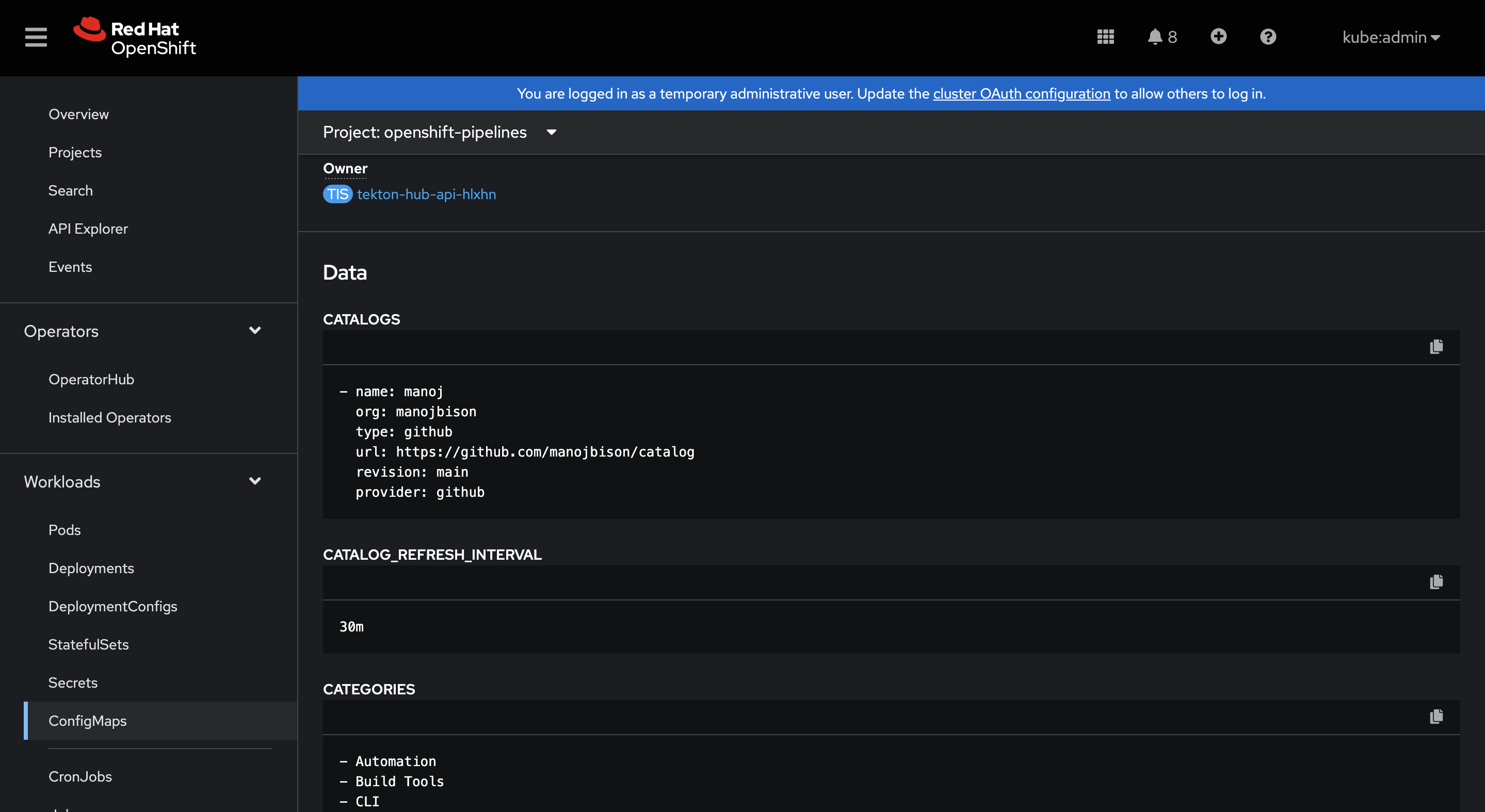
Task: Open the help menu icon
Action: point(1268,36)
